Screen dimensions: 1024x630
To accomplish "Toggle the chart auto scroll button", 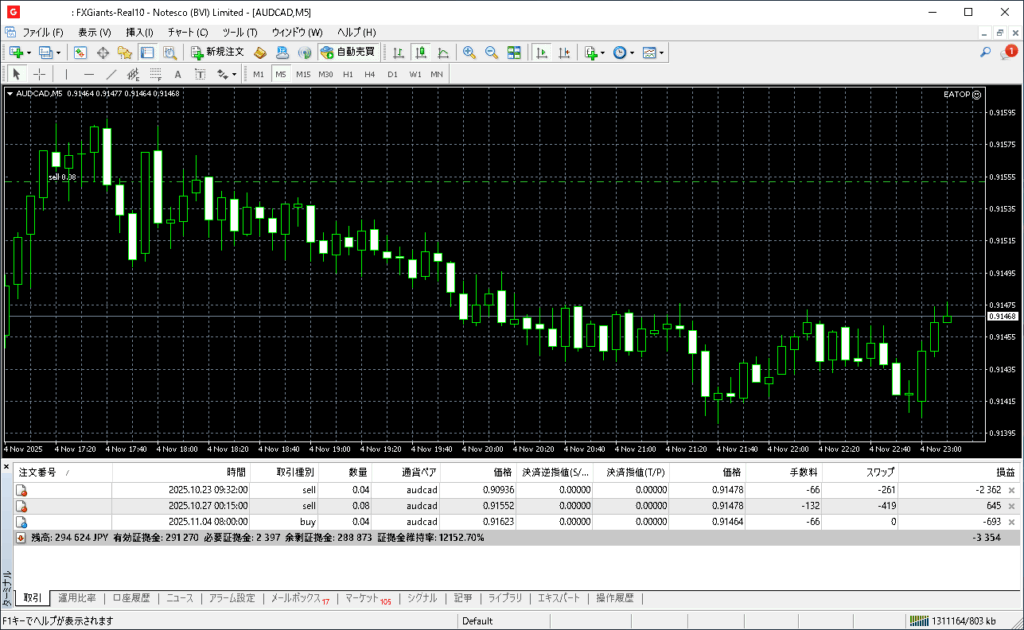I will point(541,52).
